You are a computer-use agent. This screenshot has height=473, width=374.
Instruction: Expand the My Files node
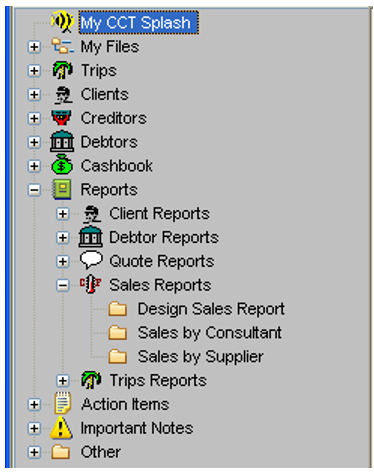(34, 47)
